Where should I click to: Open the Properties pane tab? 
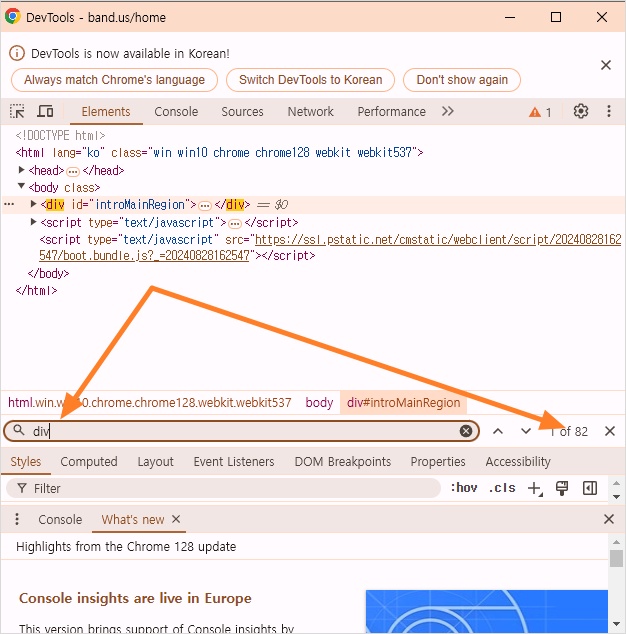coord(438,461)
